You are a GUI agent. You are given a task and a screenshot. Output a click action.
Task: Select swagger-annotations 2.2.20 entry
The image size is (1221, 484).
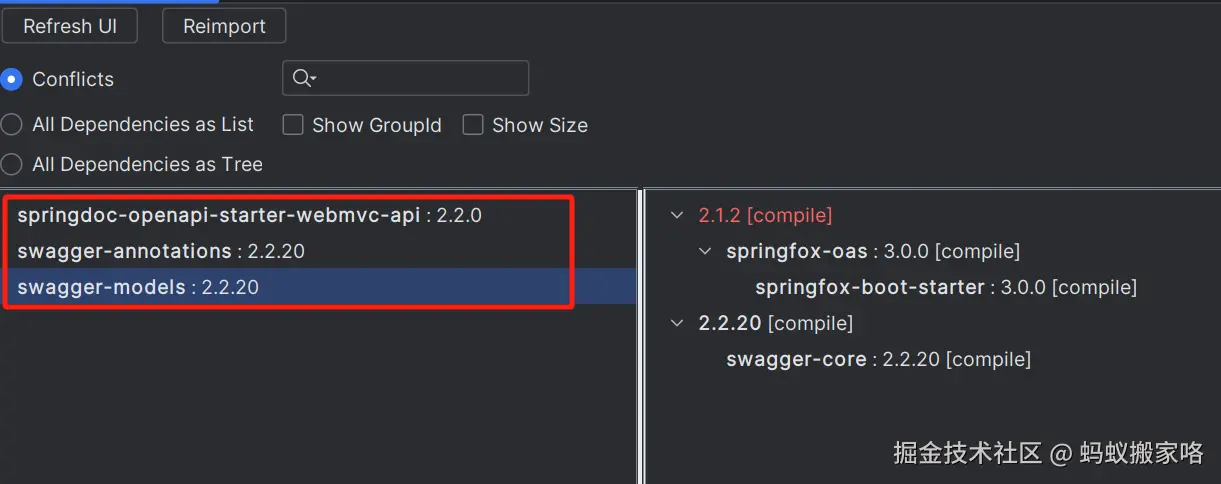160,251
